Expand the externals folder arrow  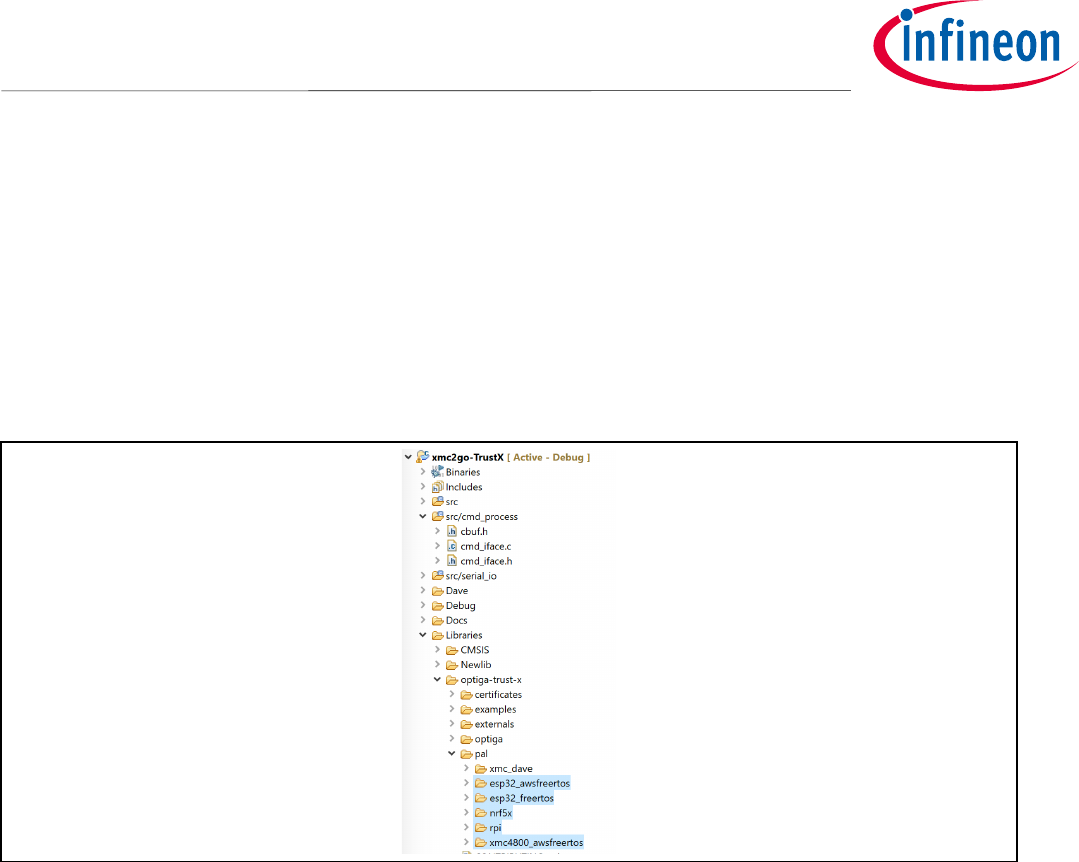(451, 724)
